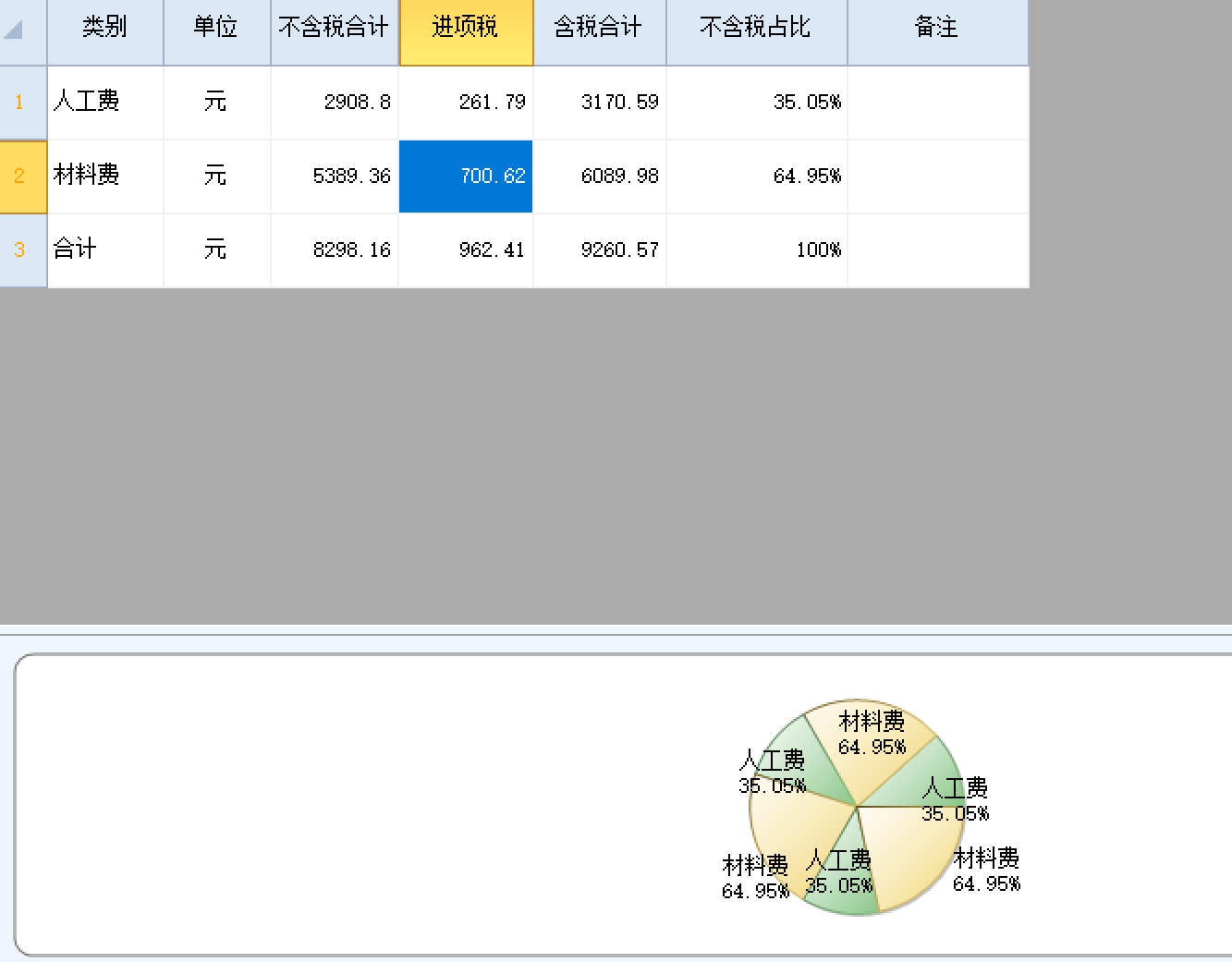Image resolution: width=1232 pixels, height=962 pixels.
Task: Click the select-all corner triangle of the table
Action: point(13,30)
